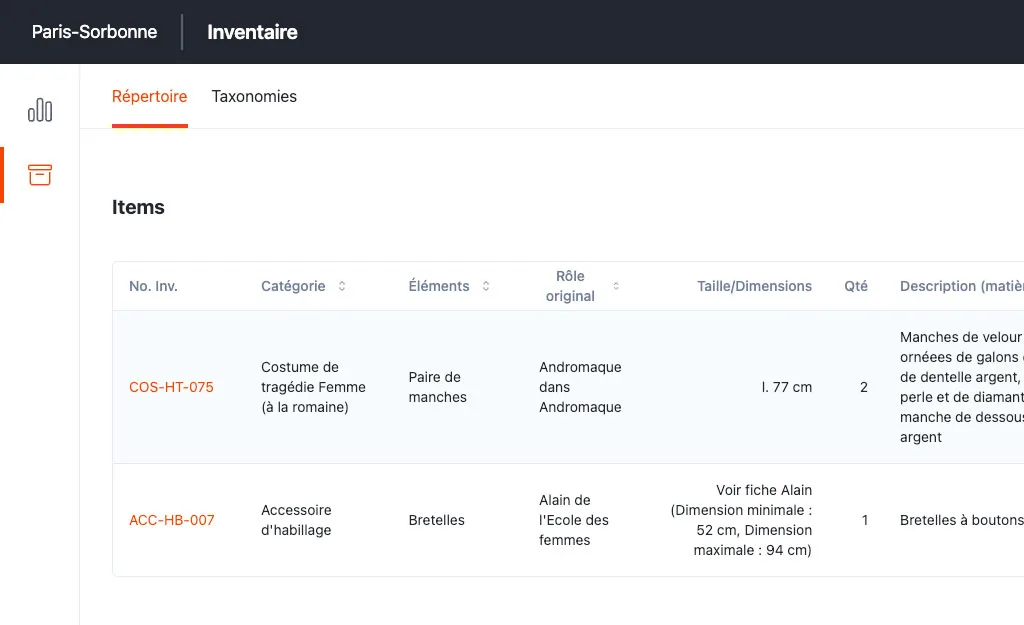Open inventory item ACC-HB-007

click(171, 520)
